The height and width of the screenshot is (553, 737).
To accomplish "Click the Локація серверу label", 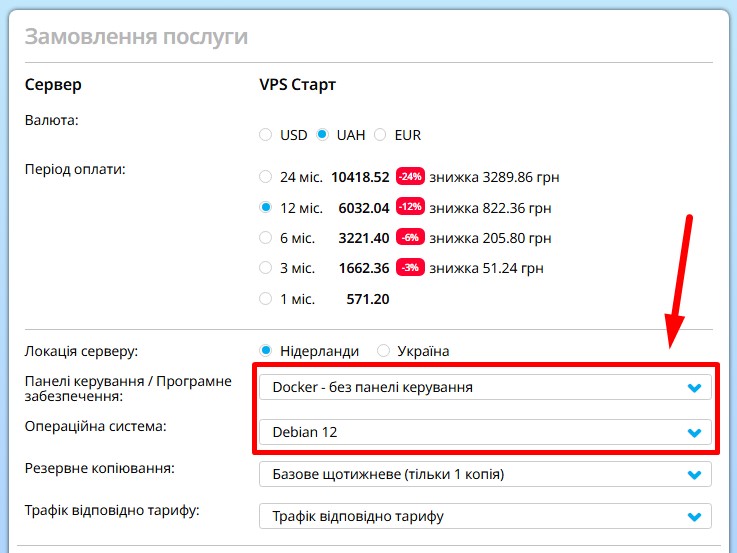I will pyautogui.click(x=81, y=351).
